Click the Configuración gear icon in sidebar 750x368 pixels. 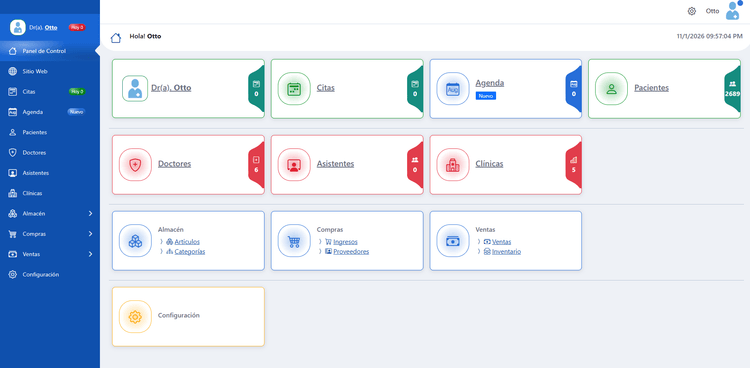pyautogui.click(x=13, y=275)
